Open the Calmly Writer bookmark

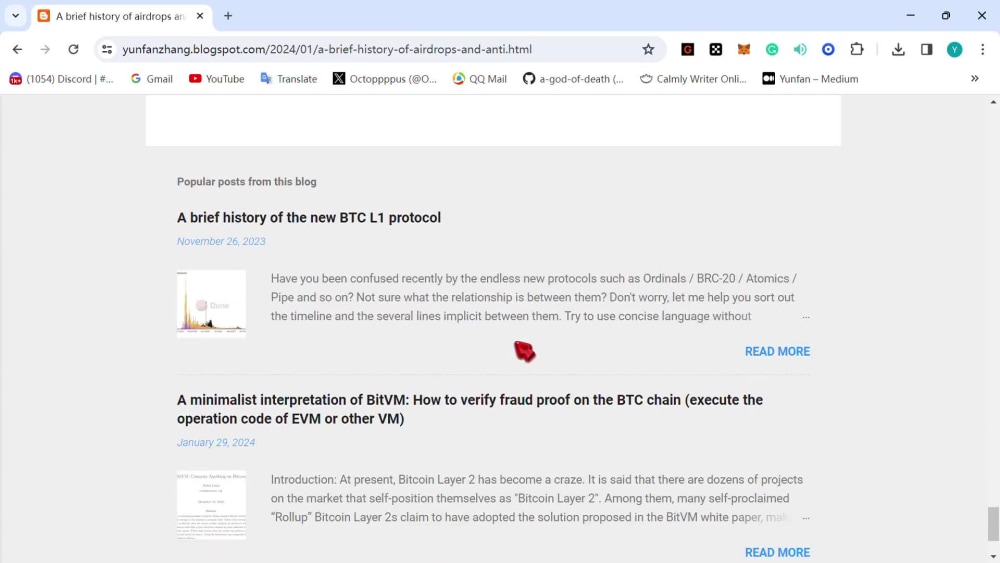coord(693,78)
